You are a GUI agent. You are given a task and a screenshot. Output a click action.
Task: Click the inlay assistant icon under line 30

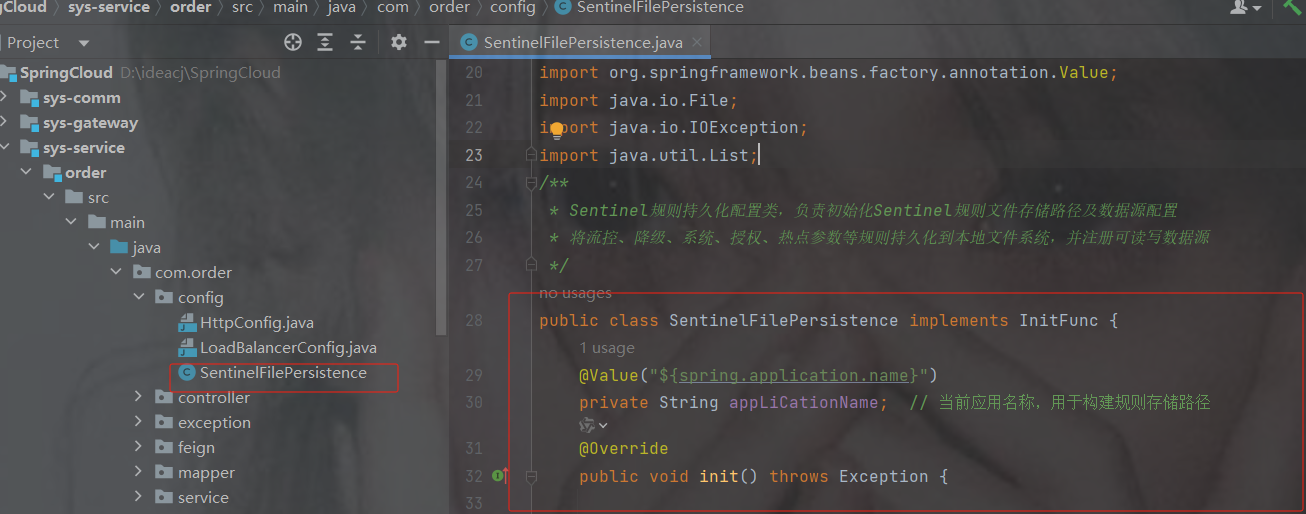[593, 425]
